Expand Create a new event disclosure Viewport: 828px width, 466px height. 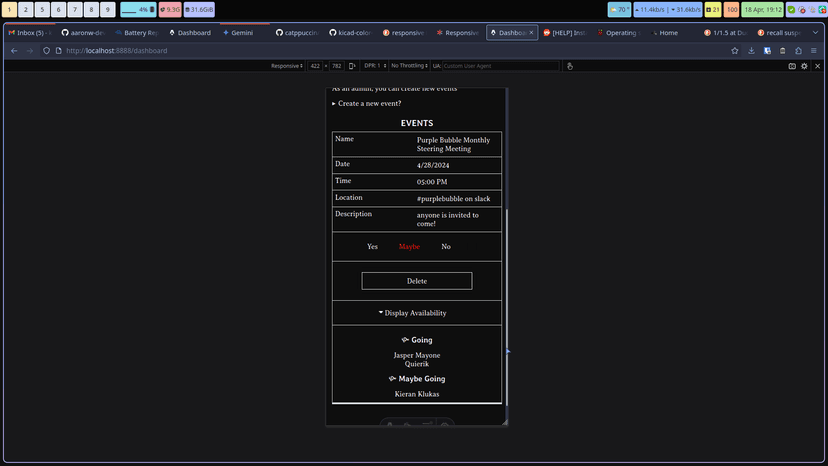click(366, 104)
